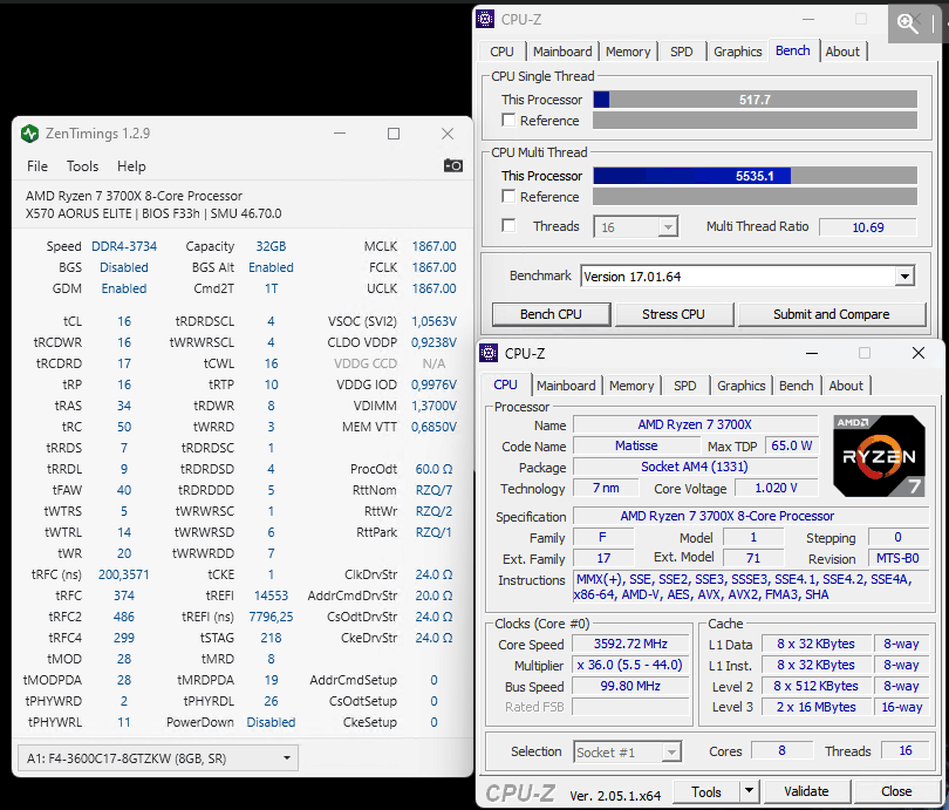Open Graphics tab in lower CPU-Z window

pyautogui.click(x=741, y=386)
